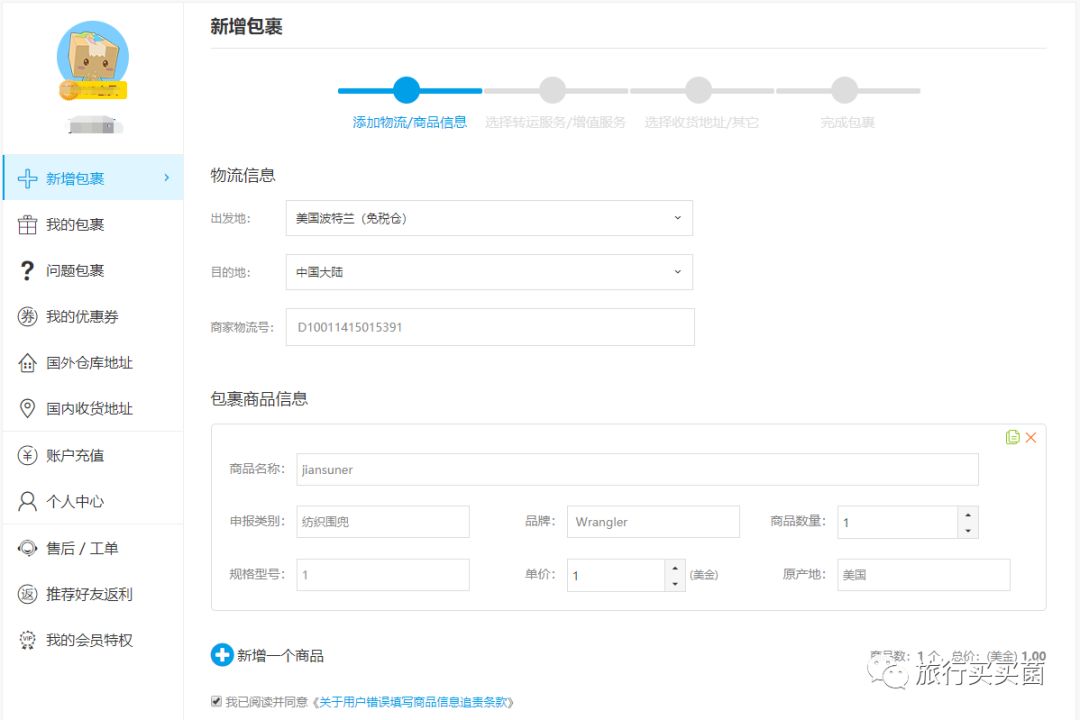This screenshot has width=1080, height=720.
Task: Remove the product via orange X icon
Action: click(1031, 437)
